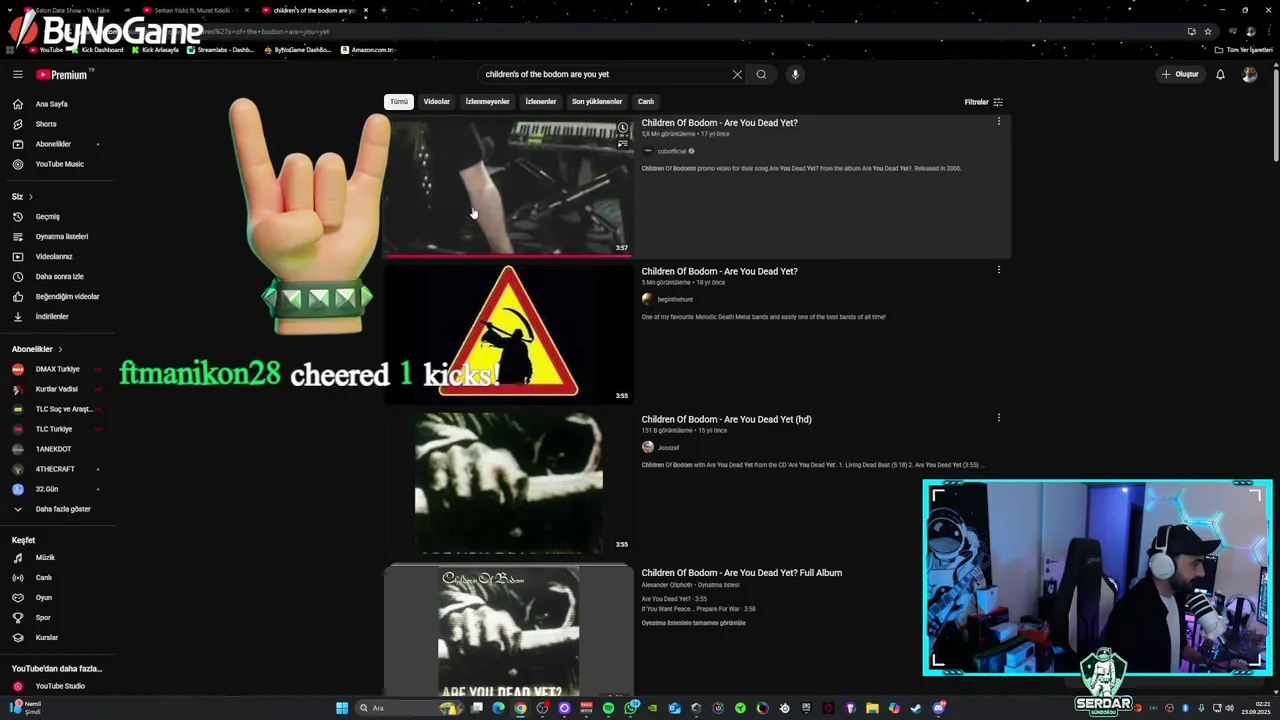Select the Canlı filter chip

point(646,101)
